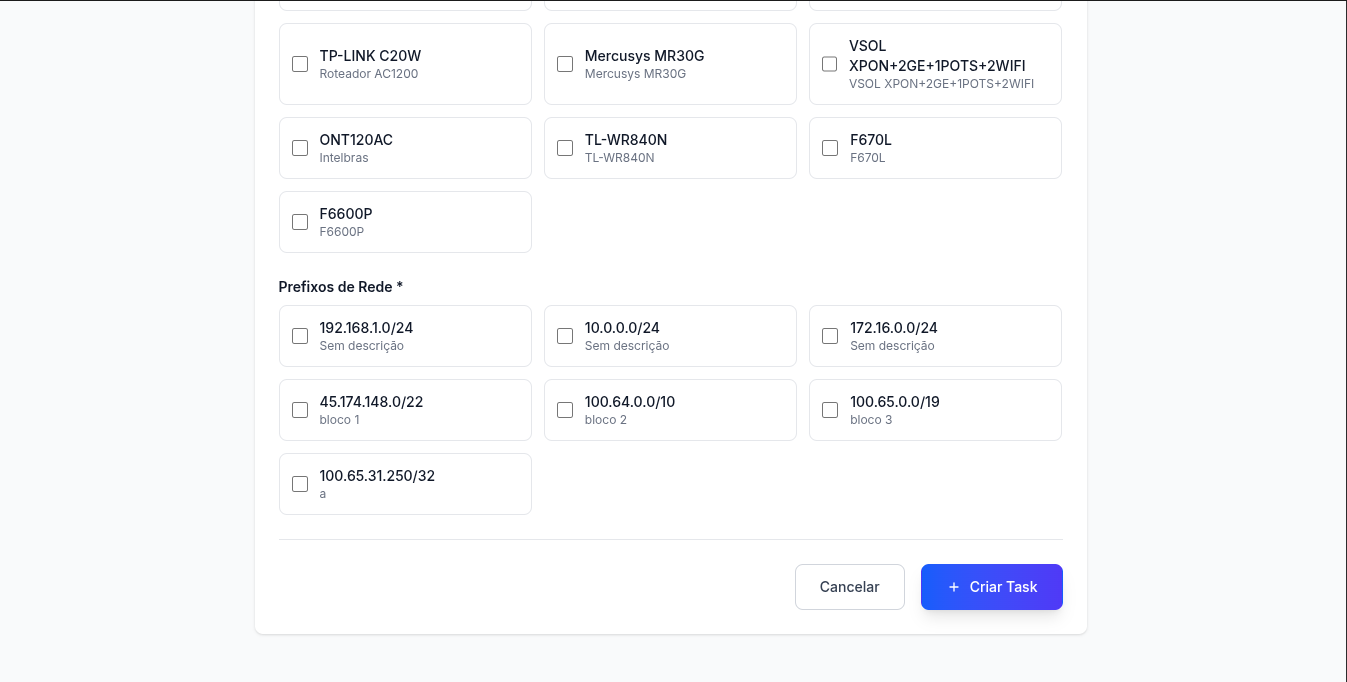Toggle the 100.65.31.250/32 prefix checkbox
1347x682 pixels.
coord(300,484)
